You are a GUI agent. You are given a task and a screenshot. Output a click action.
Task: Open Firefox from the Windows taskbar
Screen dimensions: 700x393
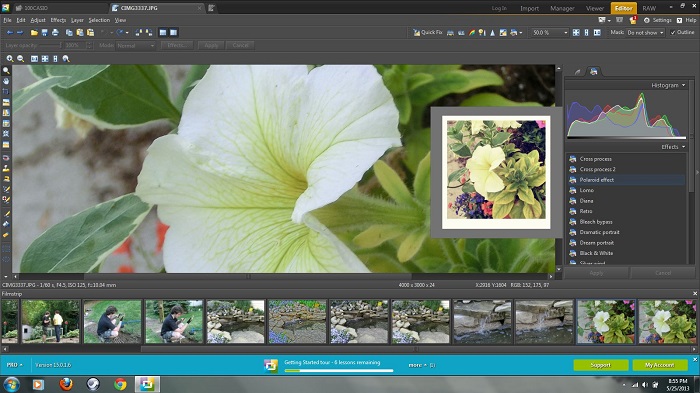[x=66, y=384]
